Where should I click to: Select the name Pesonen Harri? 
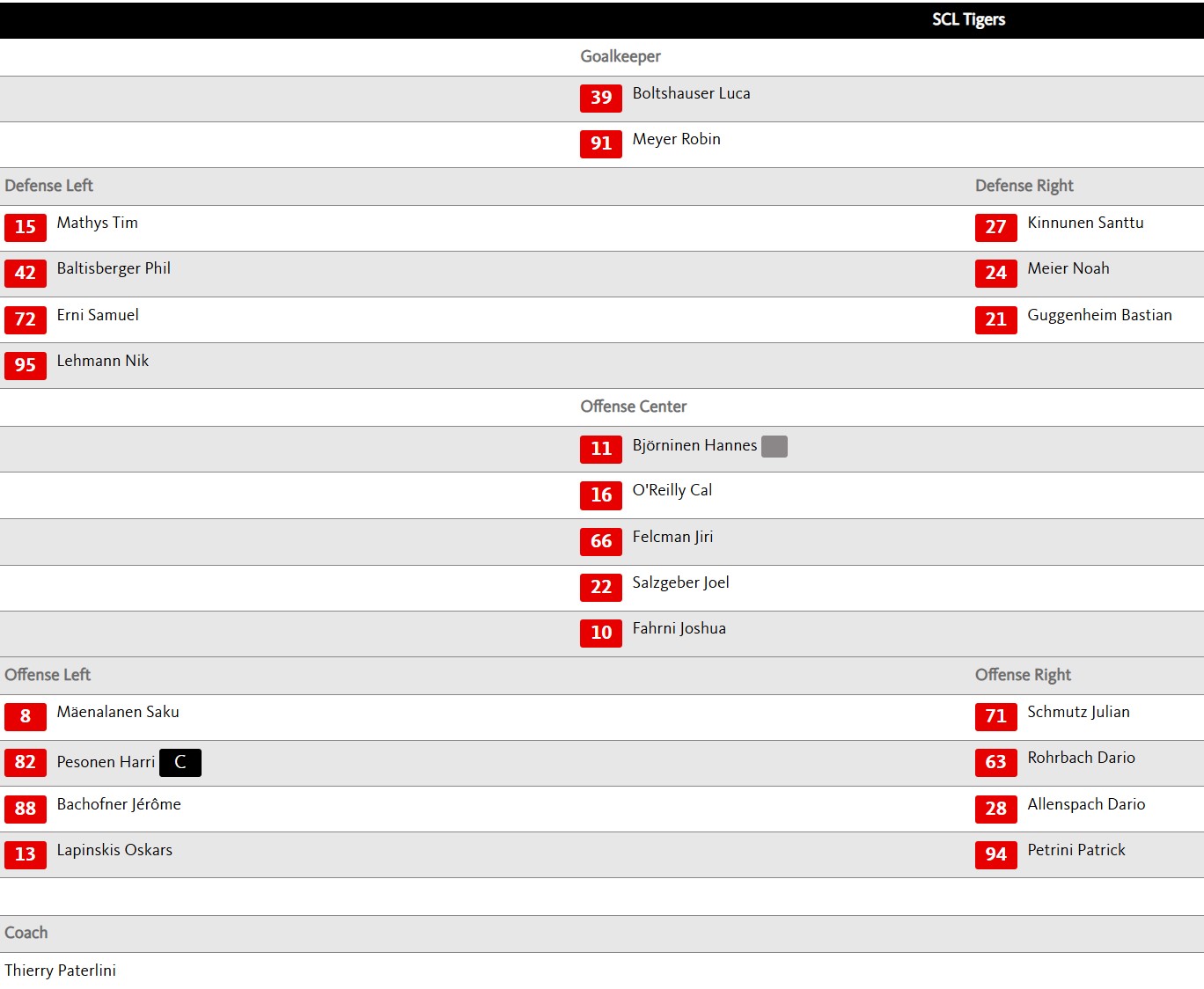coord(106,762)
